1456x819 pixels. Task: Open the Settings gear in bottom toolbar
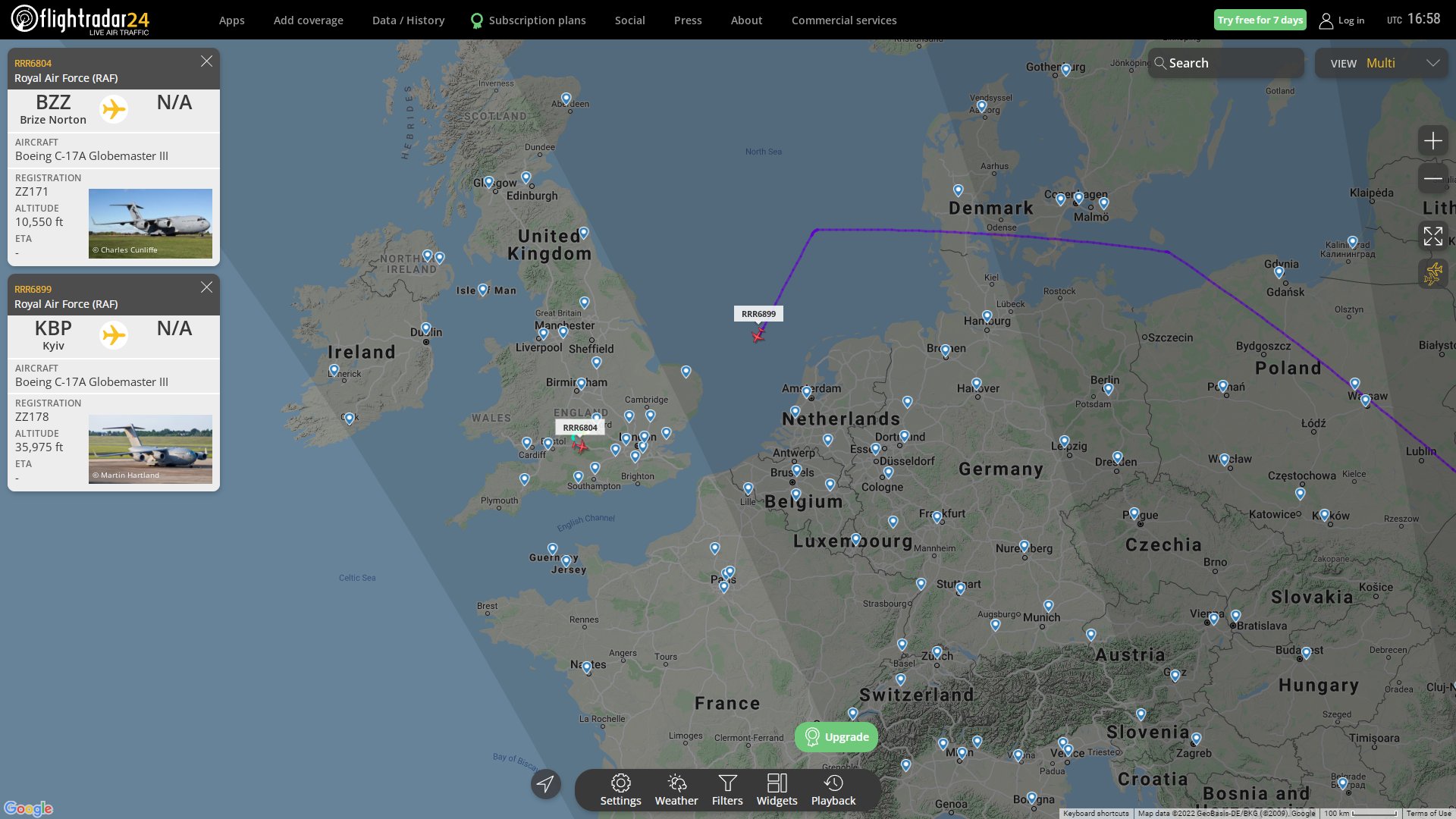(x=620, y=790)
